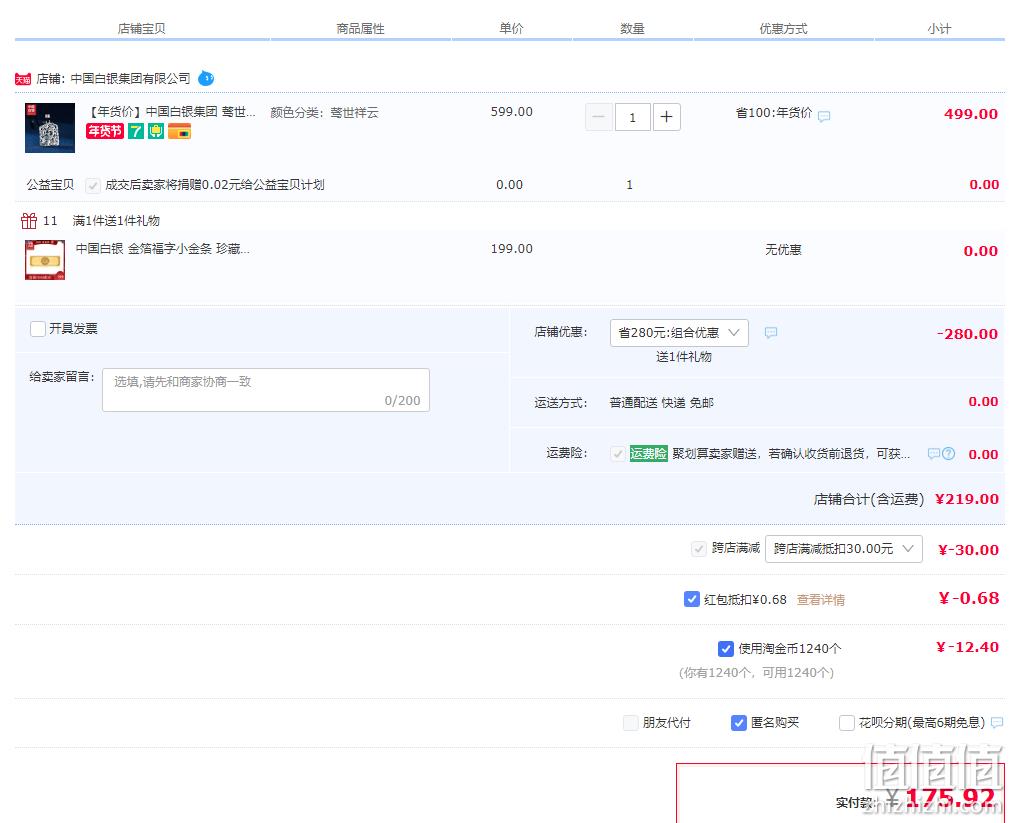Click the 店铺宝贝 column header
This screenshot has height=823, width=1012.
[141, 28]
